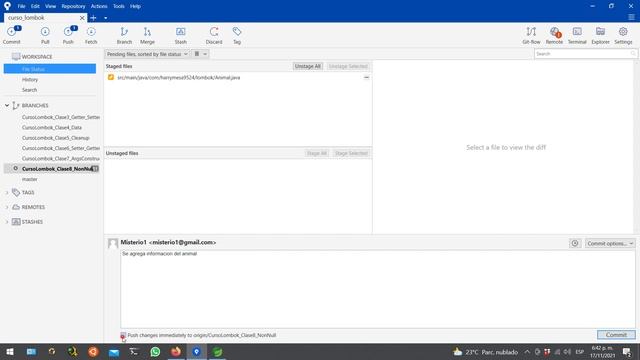Image resolution: width=640 pixels, height=360 pixels.
Task: Expand the REMOTES section
Action: point(7,207)
